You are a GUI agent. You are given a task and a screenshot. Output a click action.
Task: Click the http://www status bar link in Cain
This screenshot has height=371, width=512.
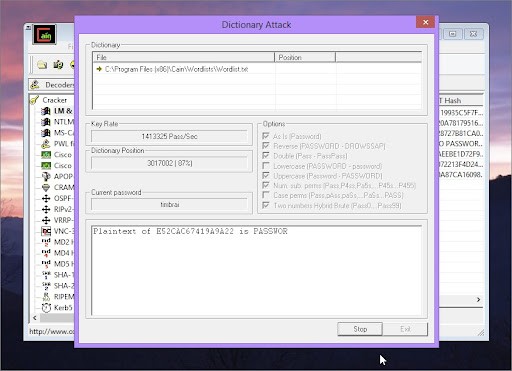coord(52,331)
